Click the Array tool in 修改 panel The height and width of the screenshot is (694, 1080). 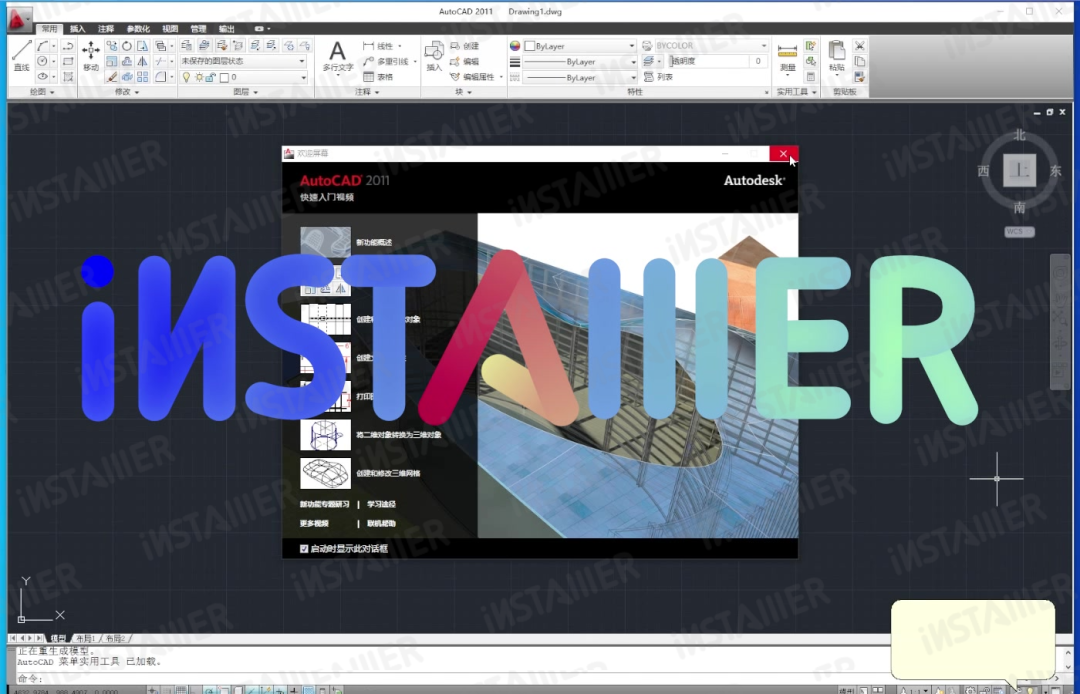[143, 77]
